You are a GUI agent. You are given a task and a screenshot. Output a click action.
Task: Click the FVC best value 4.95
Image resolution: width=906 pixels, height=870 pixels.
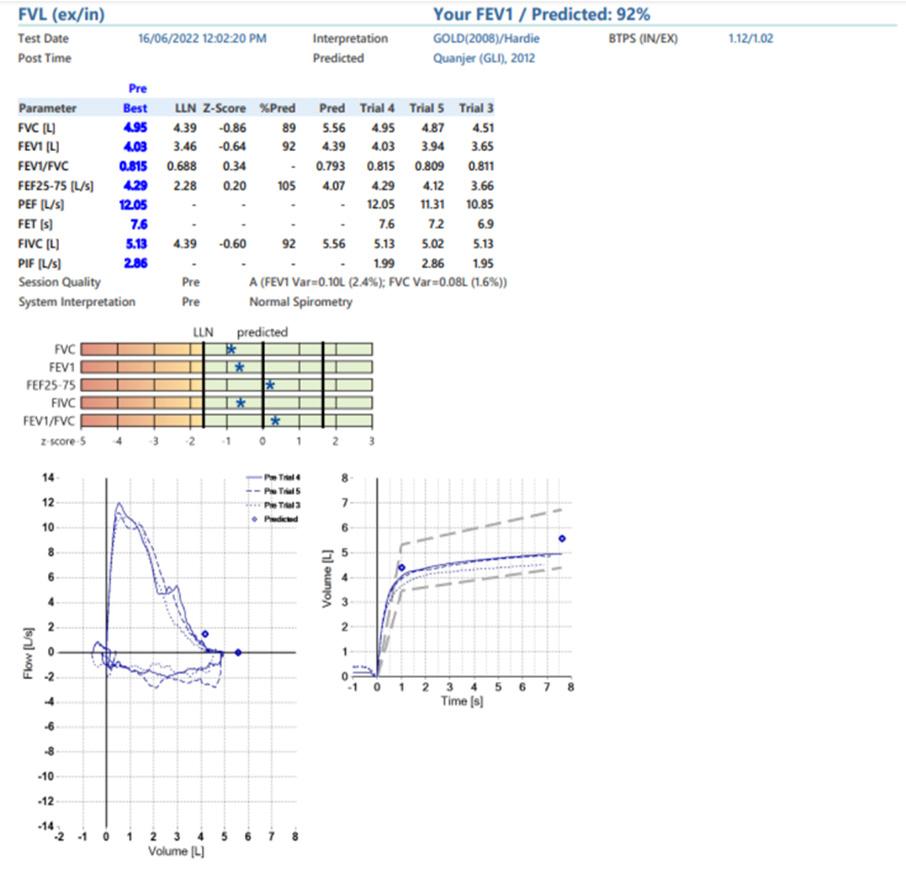pyautogui.click(x=135, y=128)
